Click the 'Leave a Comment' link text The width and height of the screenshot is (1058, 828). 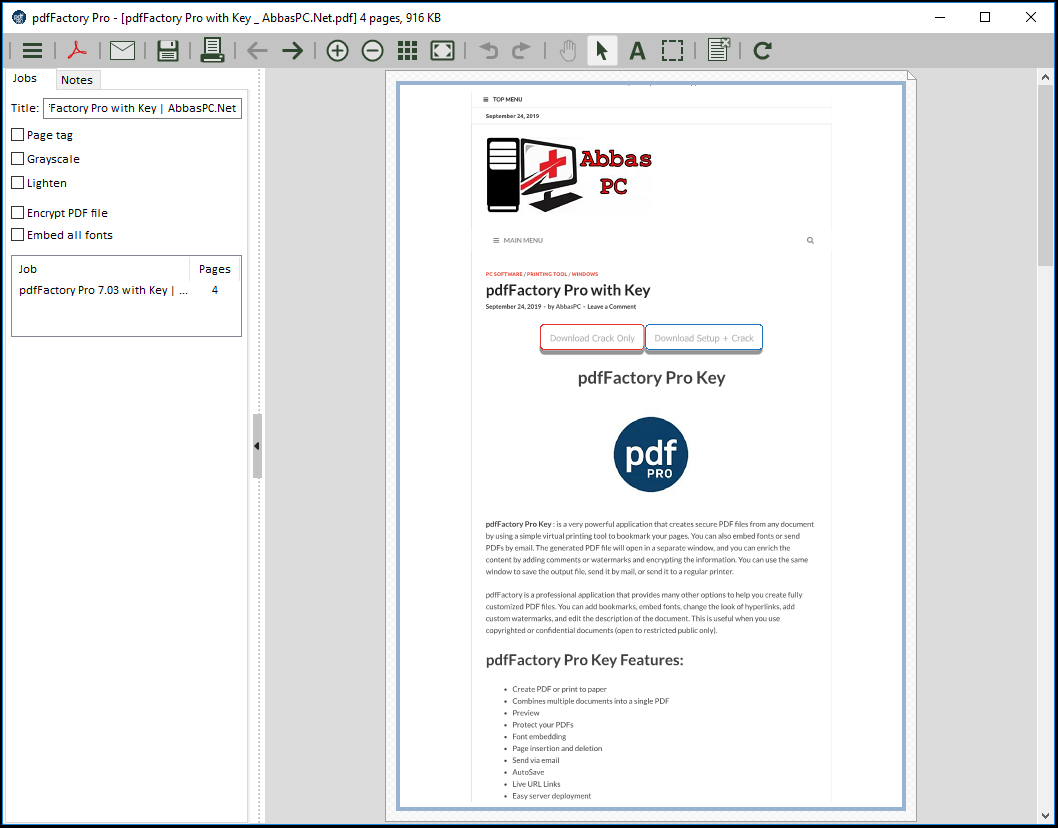tap(611, 306)
